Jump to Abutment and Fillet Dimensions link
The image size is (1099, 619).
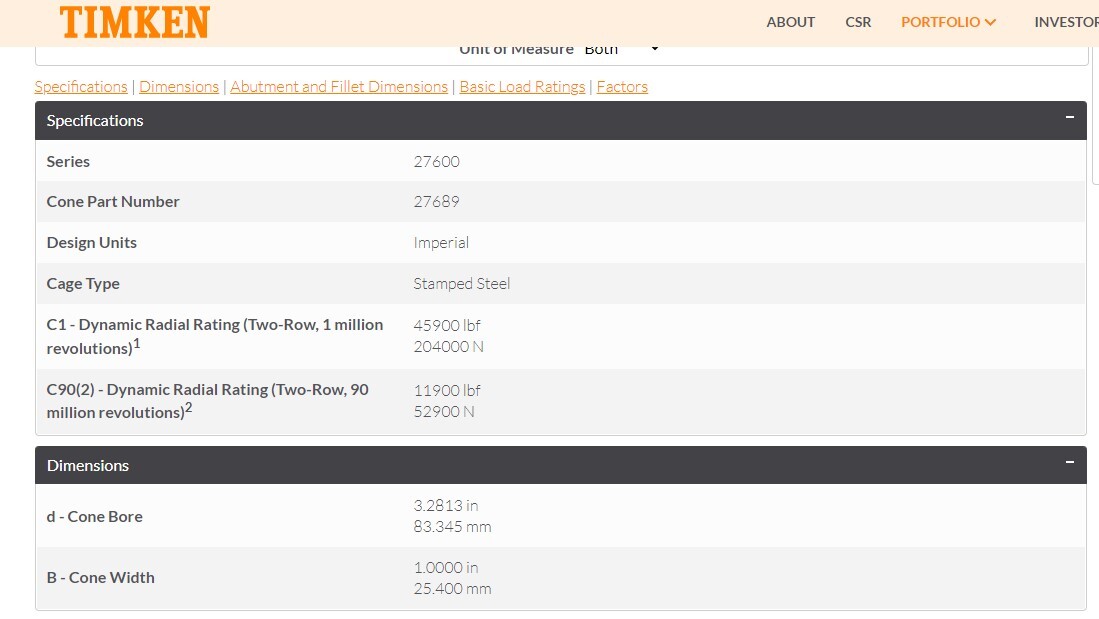click(339, 87)
